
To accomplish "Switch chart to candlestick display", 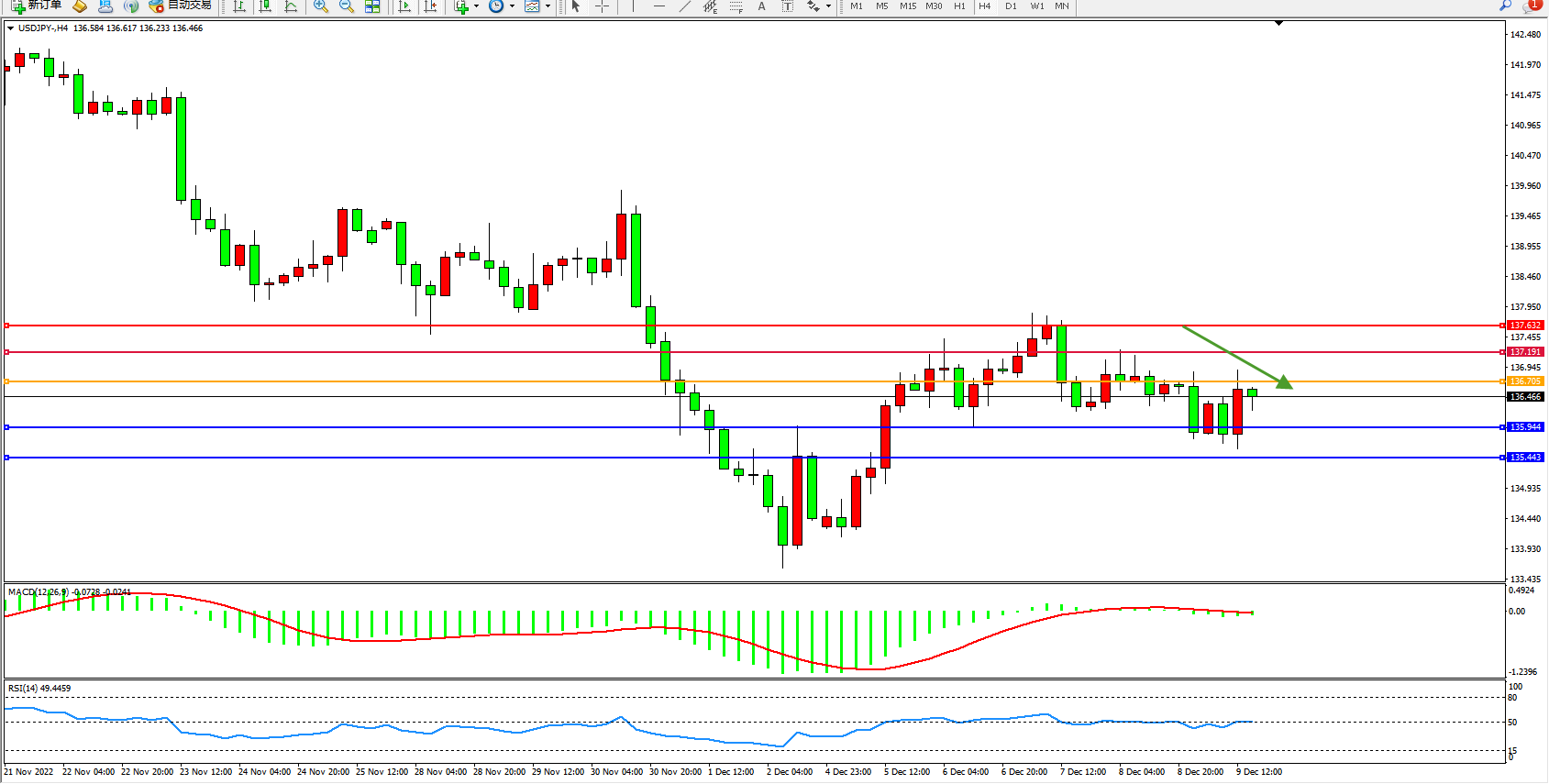I will click(265, 6).
